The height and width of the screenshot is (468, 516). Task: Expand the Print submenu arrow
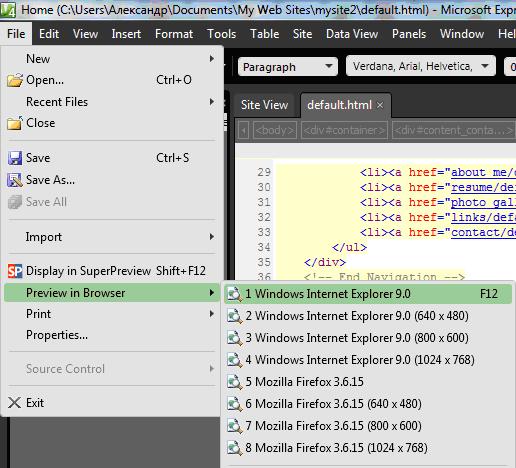point(212,314)
